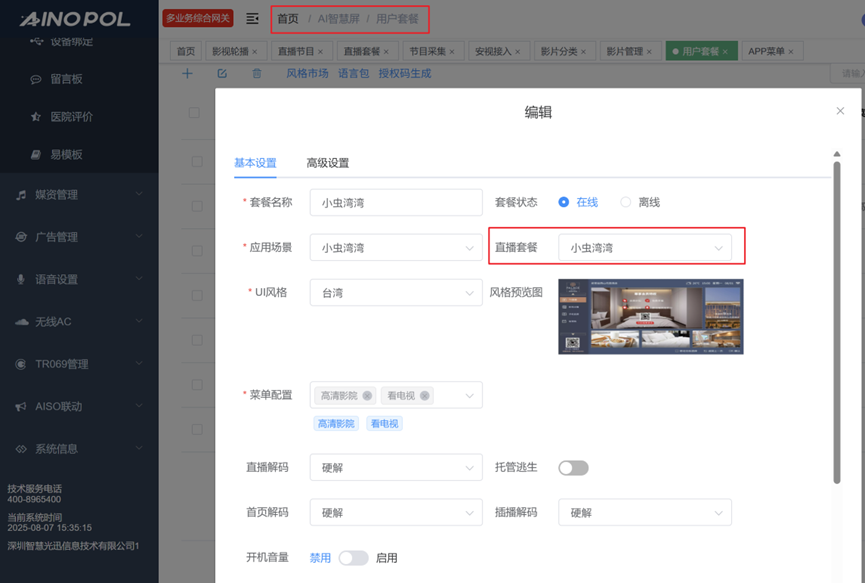Open the UI风格 dropdown

click(396, 293)
